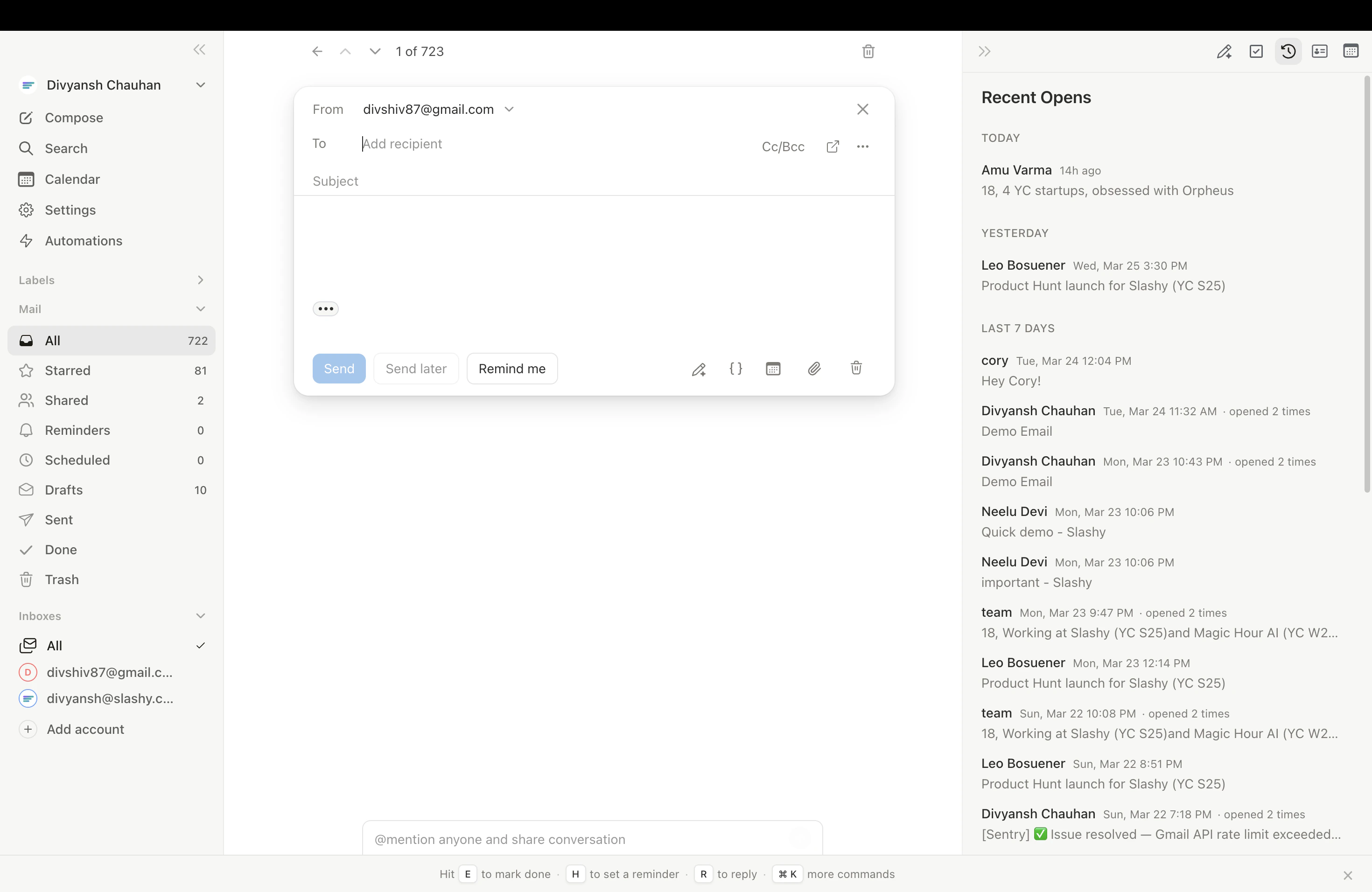Insert a snippet using the braces icon
Viewport: 1372px width, 892px height.
point(736,369)
